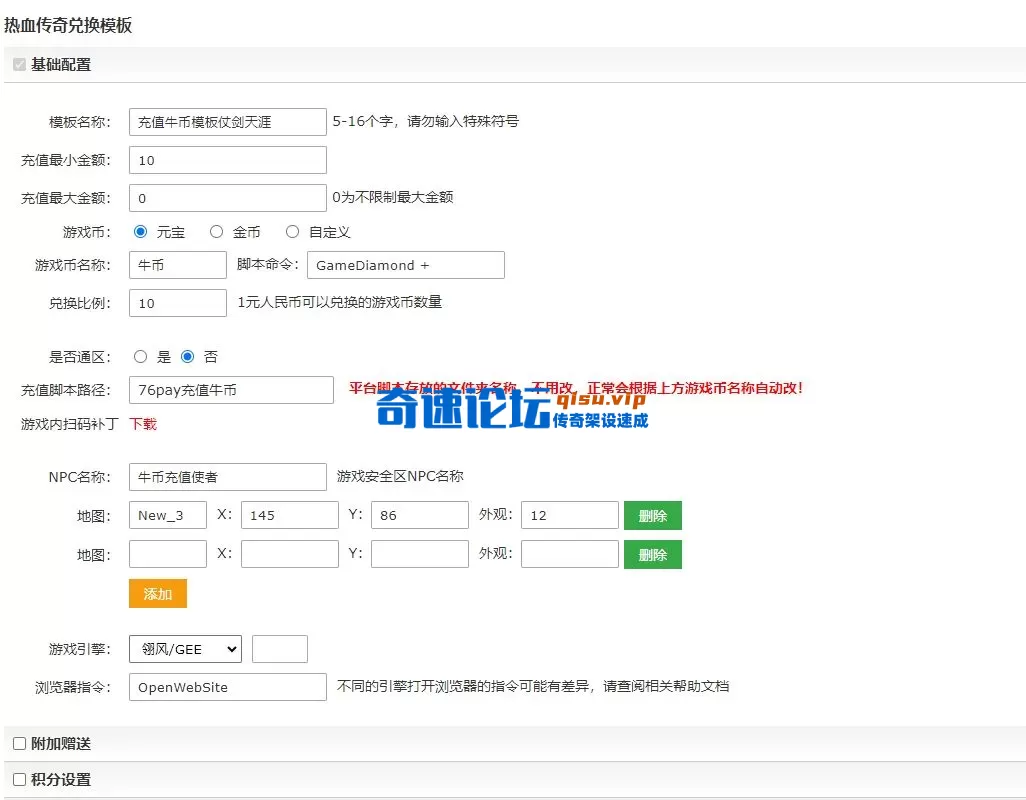The width and height of the screenshot is (1026, 800).
Task: Select the 金币 currency radio option
Action: [x=216, y=232]
